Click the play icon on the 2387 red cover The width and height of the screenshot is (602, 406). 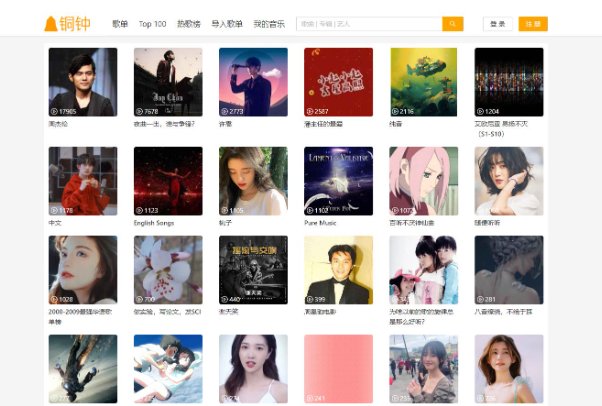click(x=310, y=111)
